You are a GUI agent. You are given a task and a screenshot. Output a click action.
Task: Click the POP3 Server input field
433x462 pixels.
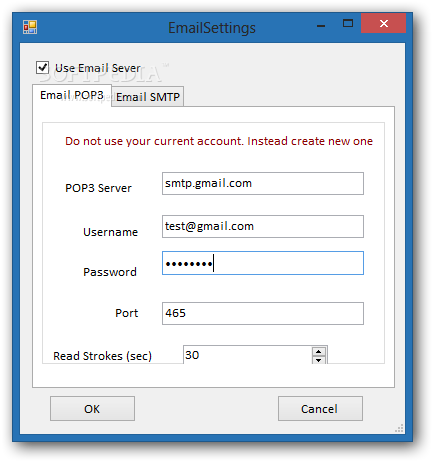pyautogui.click(x=263, y=184)
